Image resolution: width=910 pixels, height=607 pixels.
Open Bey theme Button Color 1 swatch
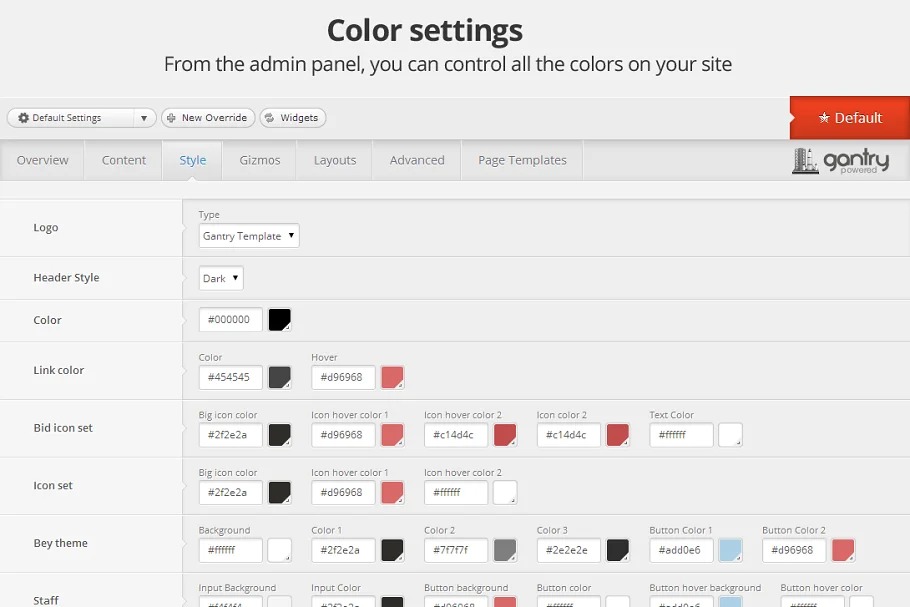point(730,550)
